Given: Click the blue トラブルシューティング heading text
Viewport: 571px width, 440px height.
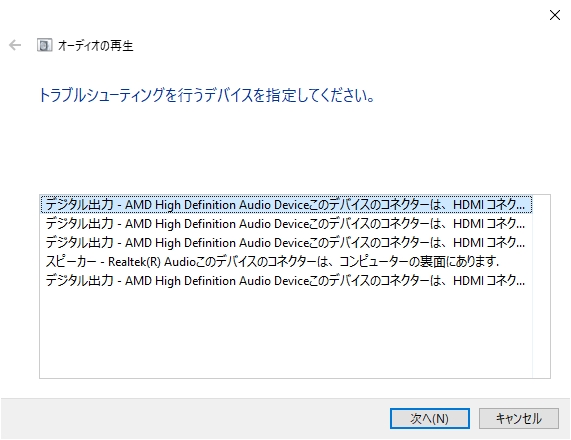Looking at the screenshot, I should click(206, 95).
